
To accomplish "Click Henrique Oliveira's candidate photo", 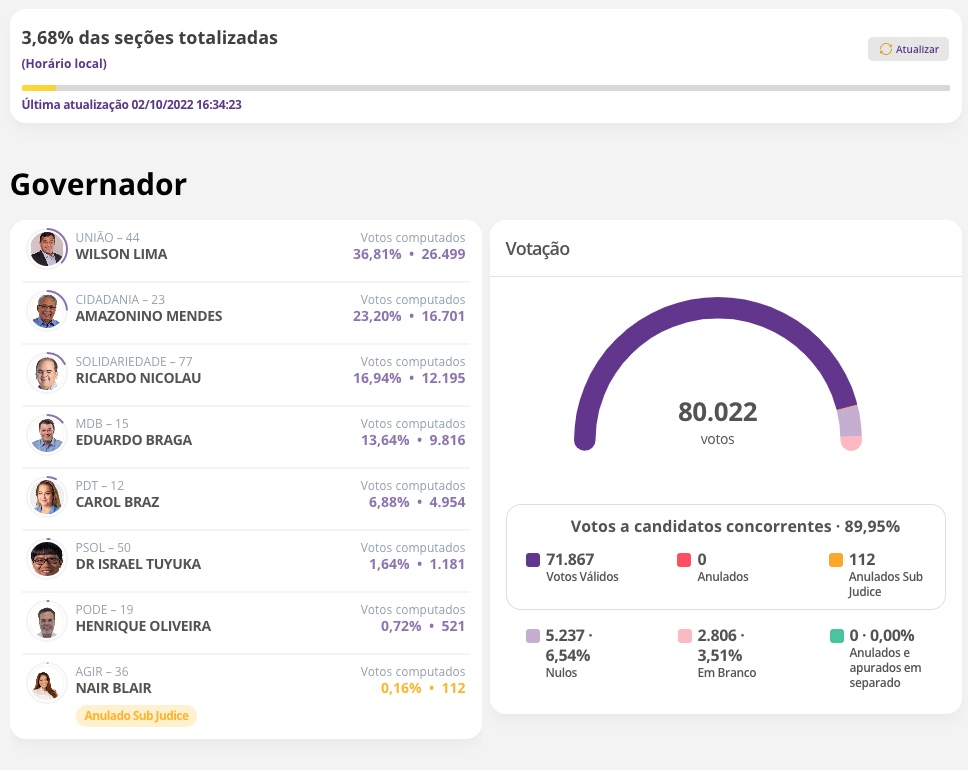I will (47, 620).
